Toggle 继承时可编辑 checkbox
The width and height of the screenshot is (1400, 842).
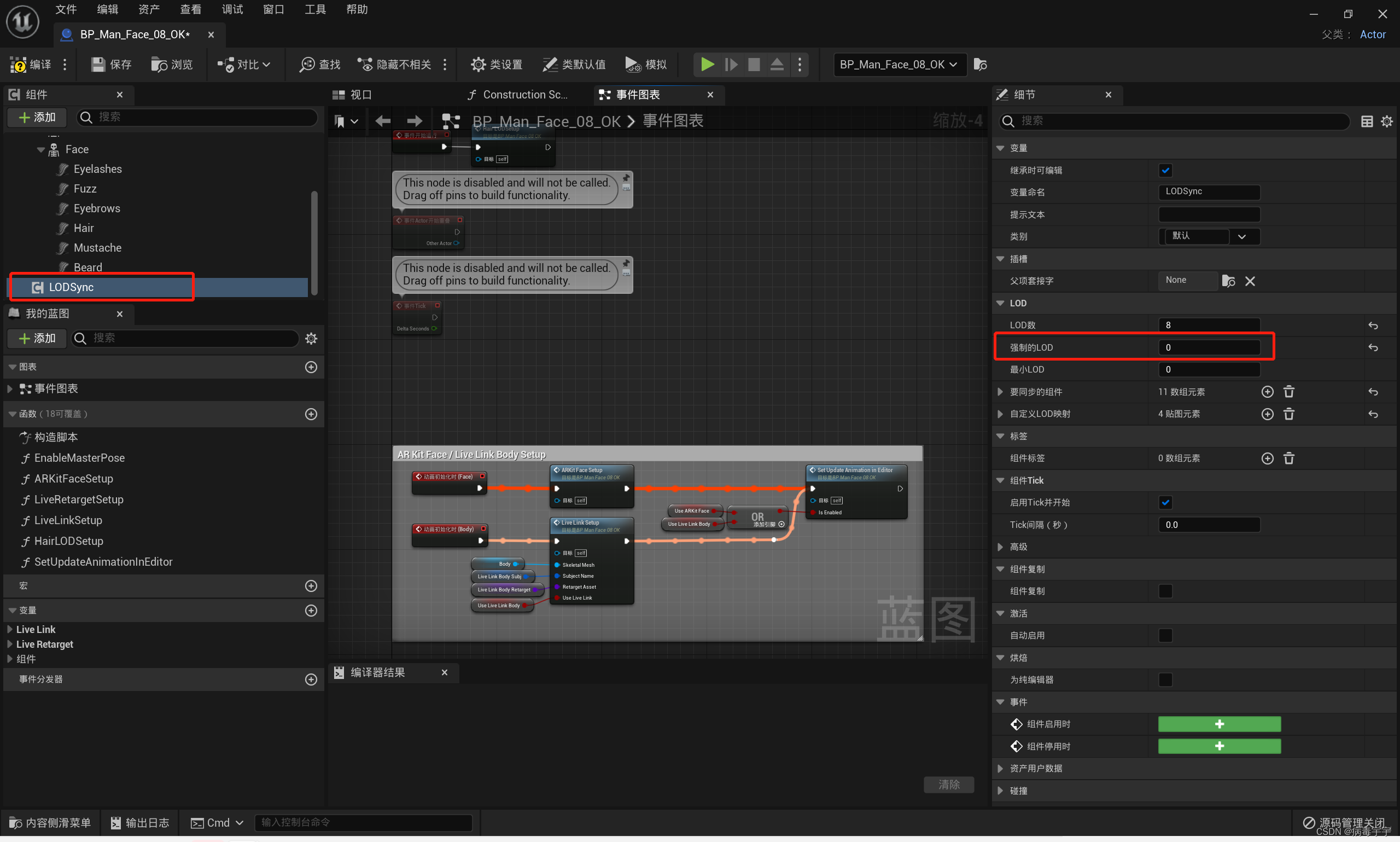pyautogui.click(x=1165, y=170)
